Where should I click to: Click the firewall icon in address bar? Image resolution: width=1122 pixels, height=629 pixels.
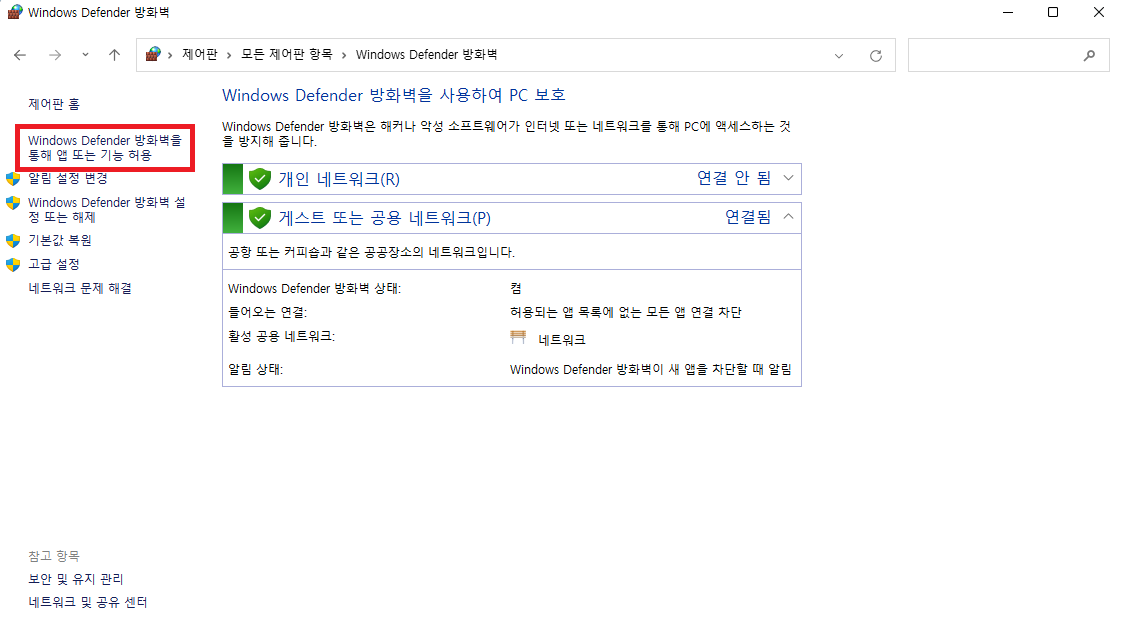click(153, 54)
